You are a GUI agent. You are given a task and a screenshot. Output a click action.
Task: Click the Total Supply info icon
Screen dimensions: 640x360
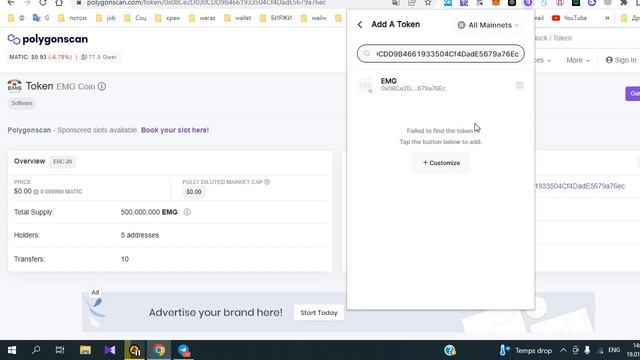187,212
